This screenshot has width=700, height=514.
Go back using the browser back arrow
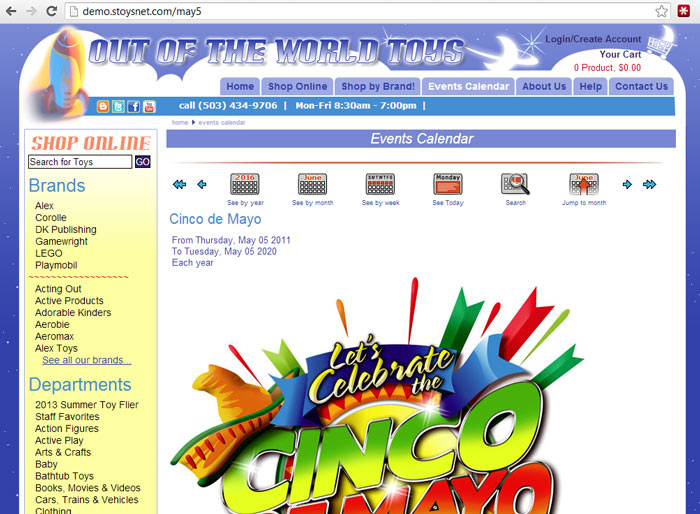11,11
